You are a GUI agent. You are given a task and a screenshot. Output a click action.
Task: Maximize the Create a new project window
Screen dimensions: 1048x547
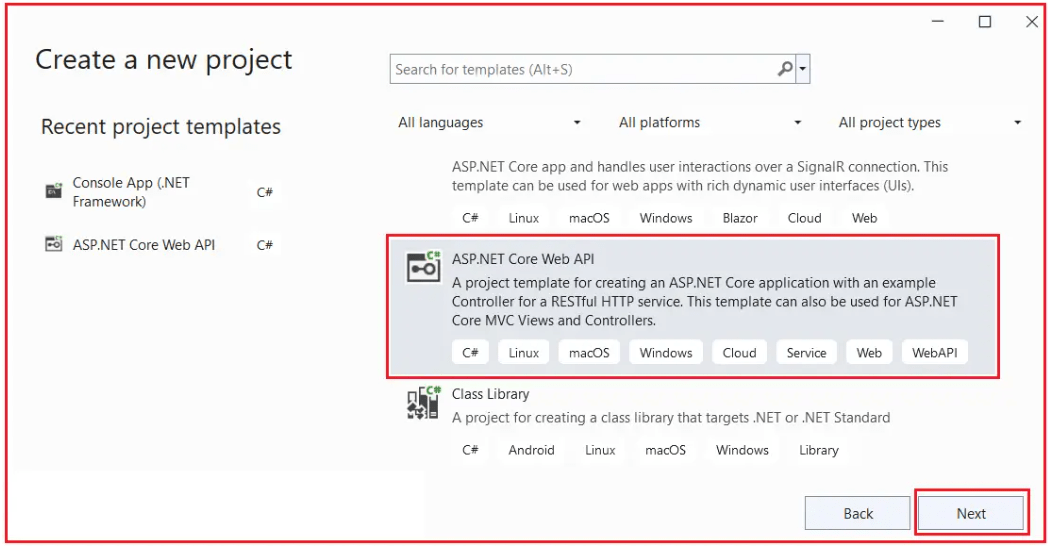tap(985, 21)
